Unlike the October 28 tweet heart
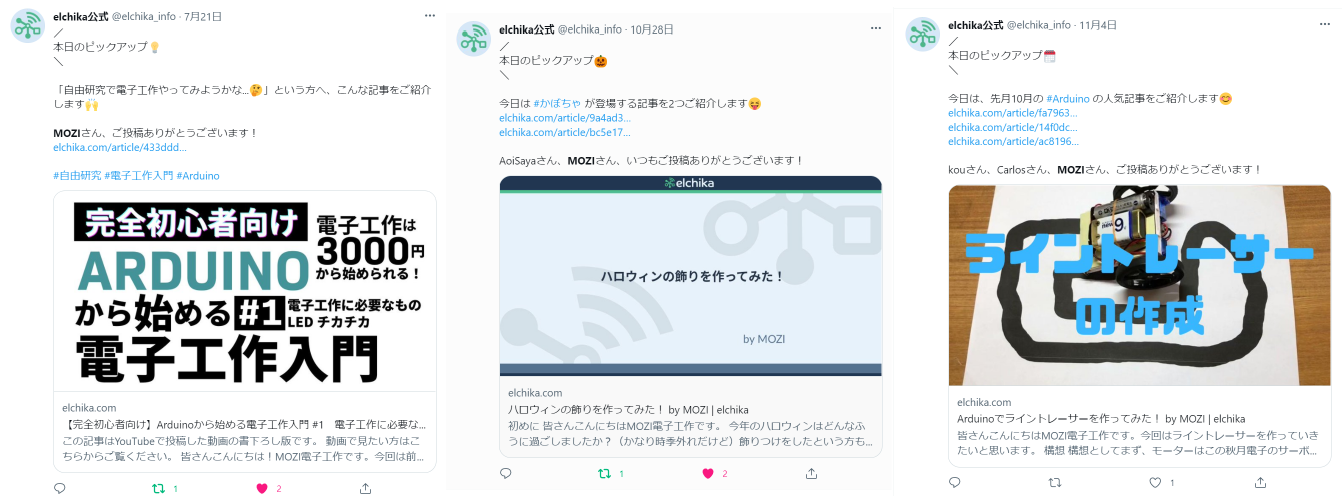The image size is (1342, 503). (708, 473)
